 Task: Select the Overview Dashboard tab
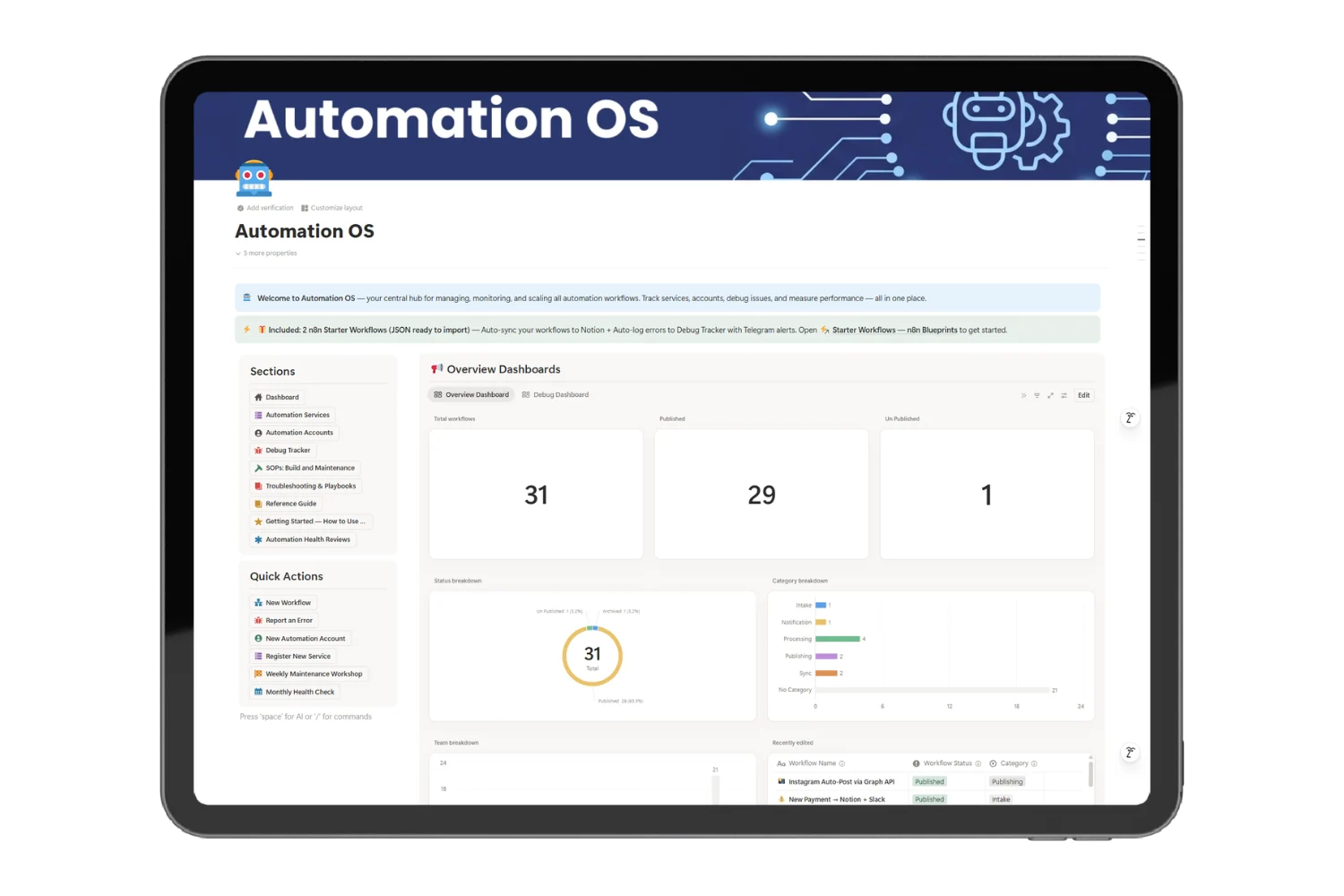(x=471, y=395)
